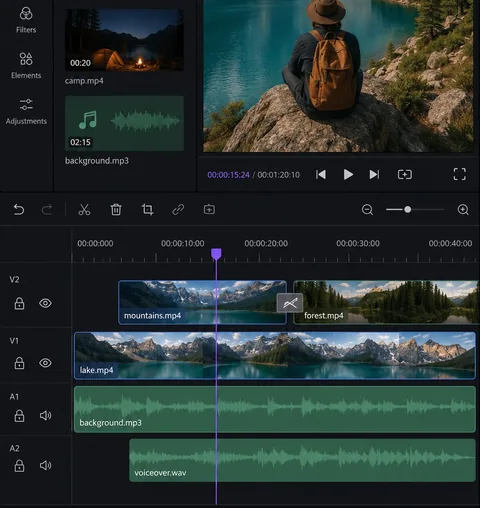The height and width of the screenshot is (508, 480).
Task: Click the purple playhead marker
Action: [x=216, y=254]
